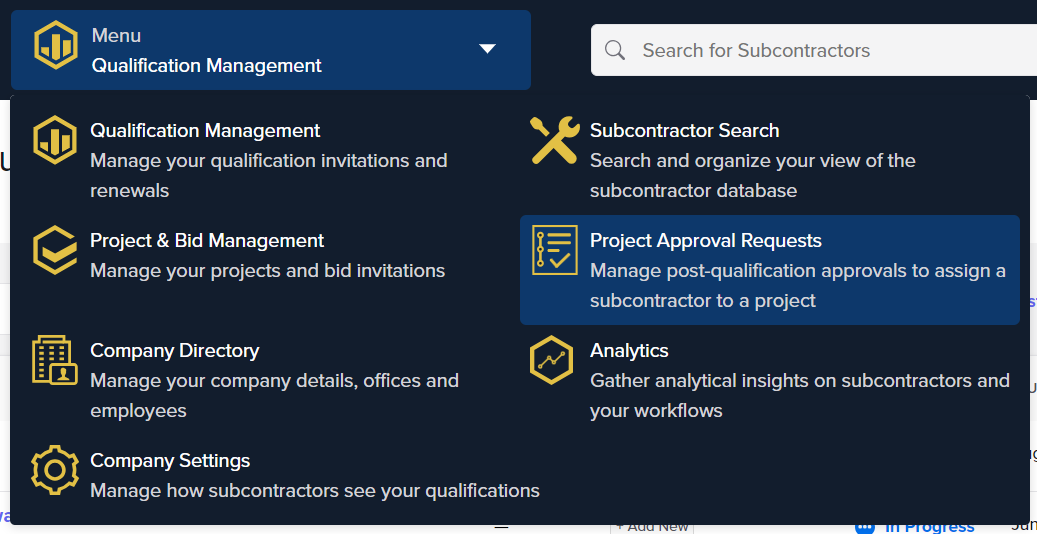Click the Project & Bid Management checkmark icon
Viewport: 1037px width, 534px height.
55,250
